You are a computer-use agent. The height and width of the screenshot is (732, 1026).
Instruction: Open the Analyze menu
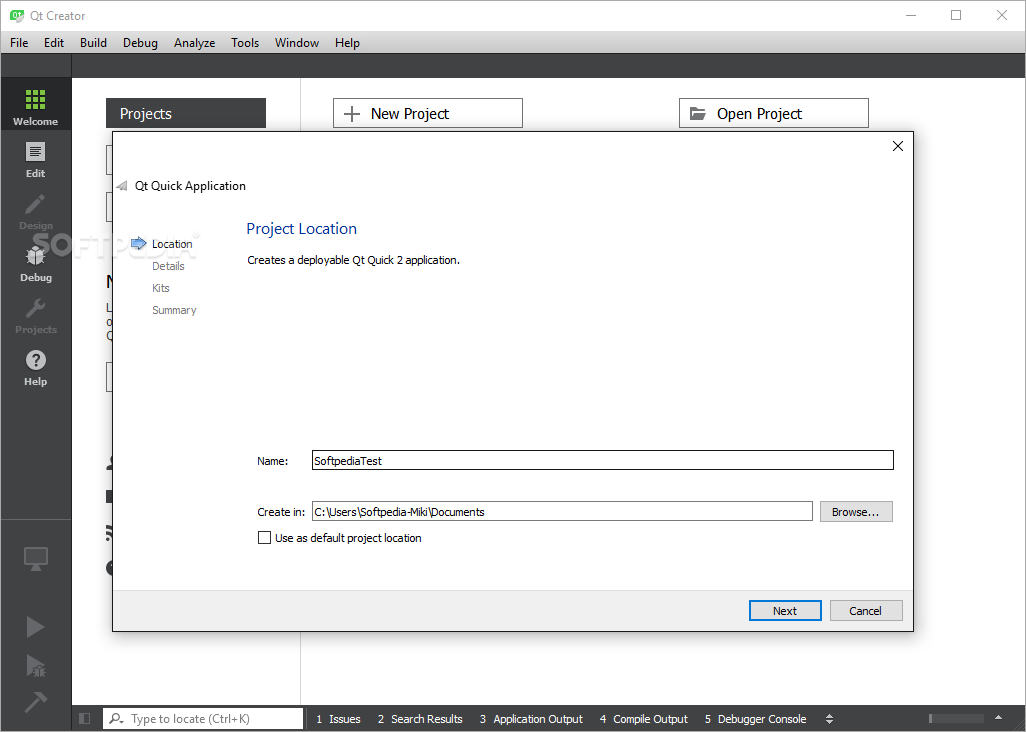[194, 43]
